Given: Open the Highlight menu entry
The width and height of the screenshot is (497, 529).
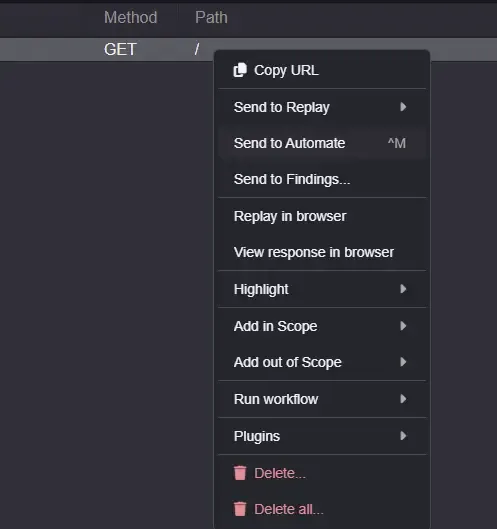Looking at the screenshot, I should 322,289.
